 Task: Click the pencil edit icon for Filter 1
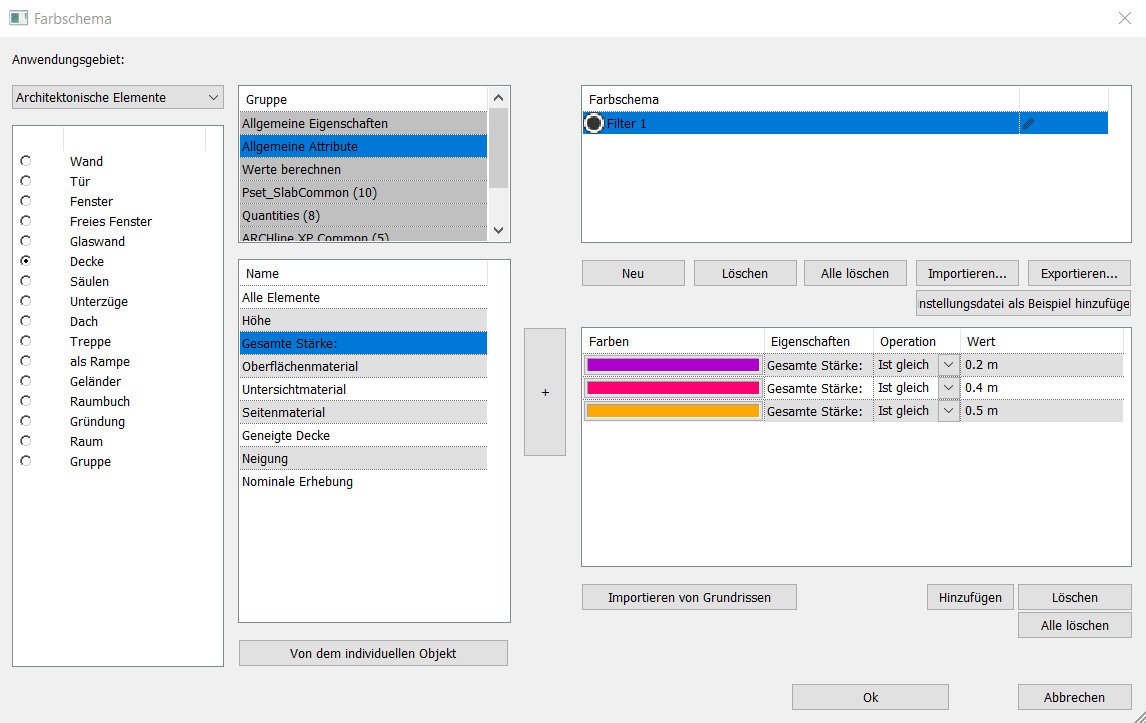click(1028, 124)
